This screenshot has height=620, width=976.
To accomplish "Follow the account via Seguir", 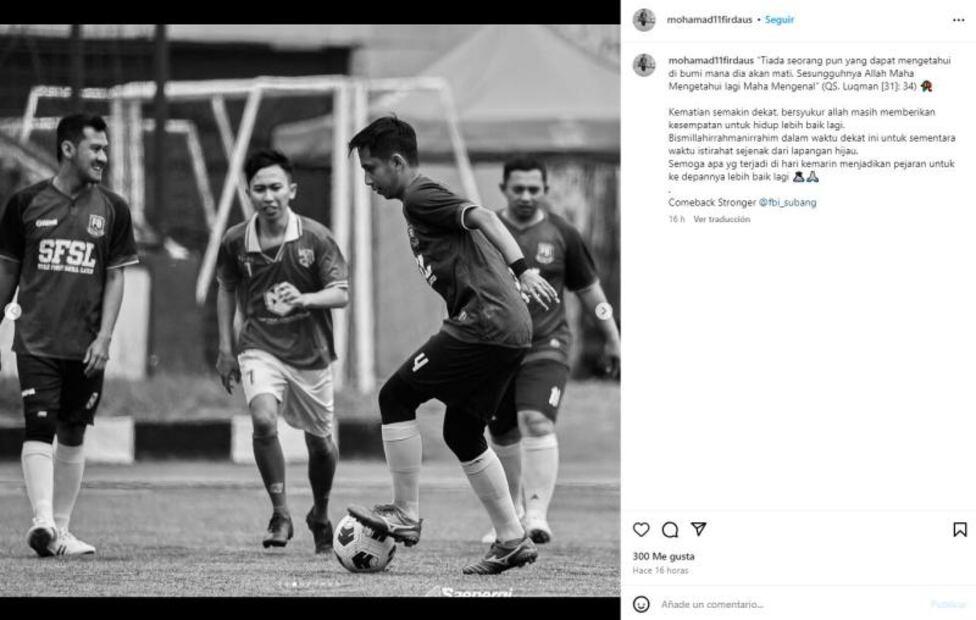I will [779, 20].
